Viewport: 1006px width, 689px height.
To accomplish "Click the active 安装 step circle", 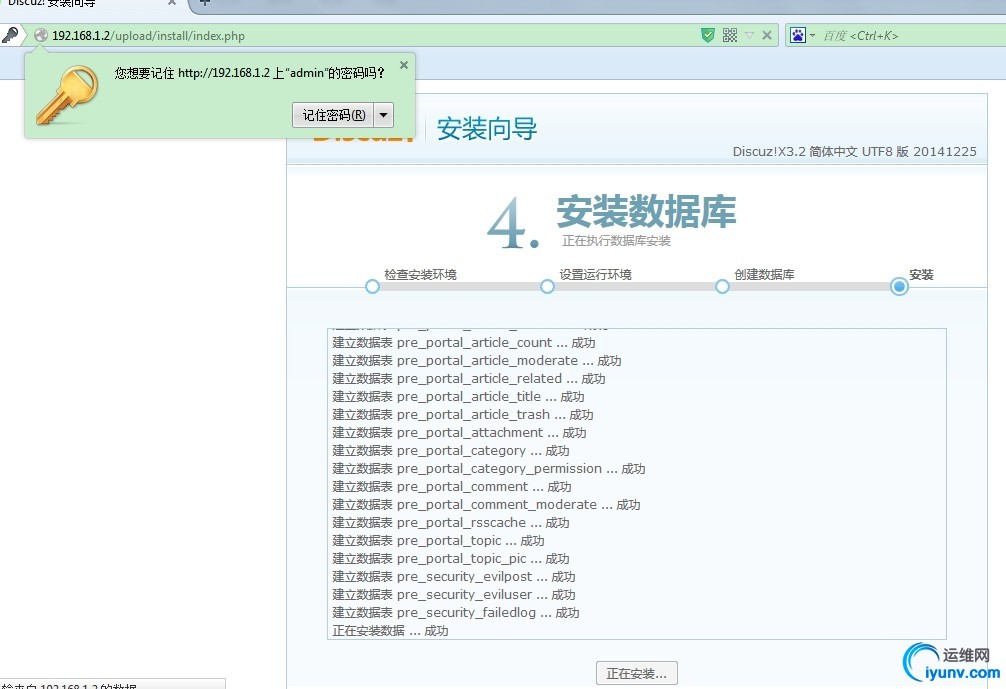I will pyautogui.click(x=899, y=287).
